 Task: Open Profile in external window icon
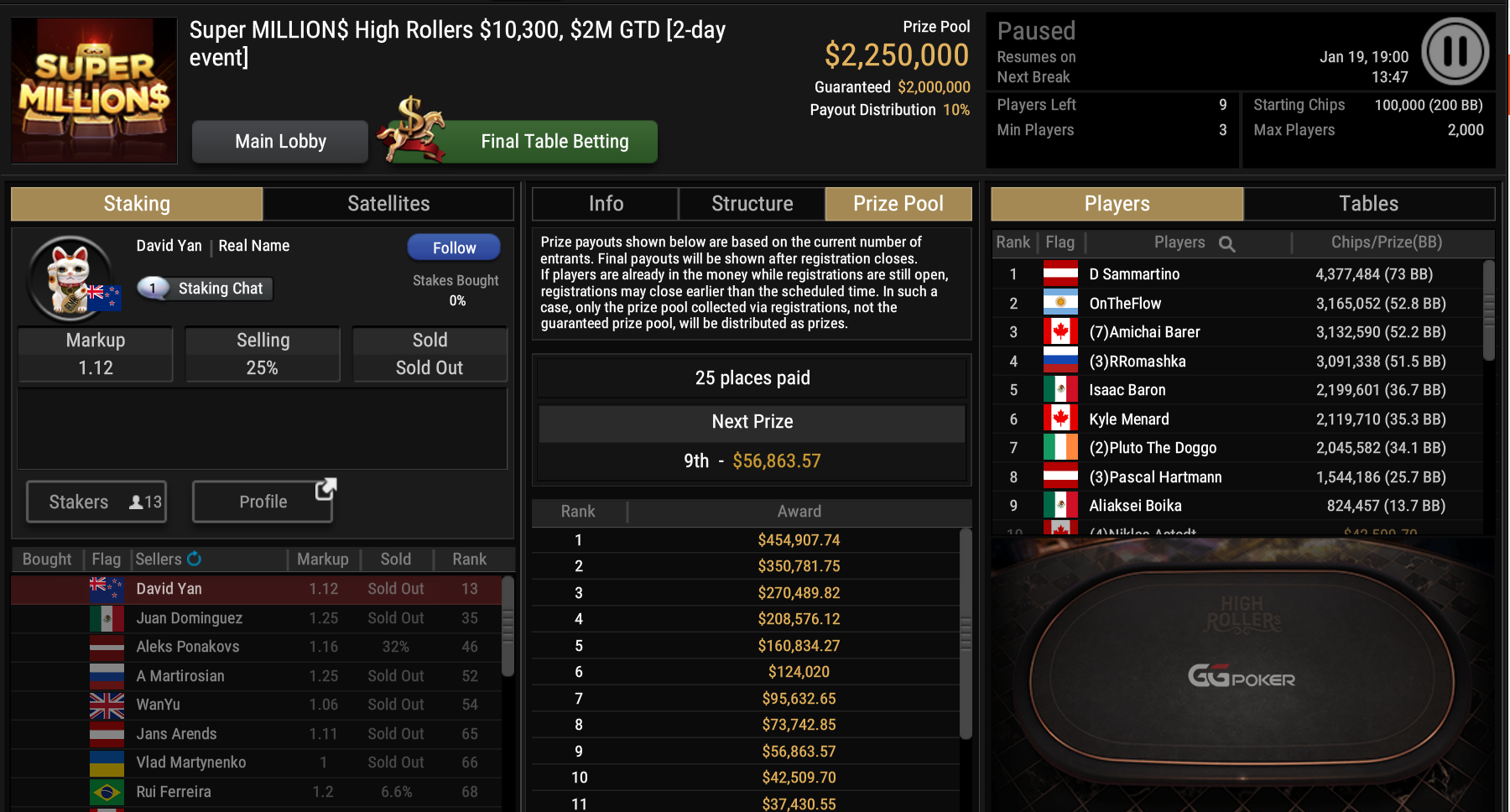point(325,489)
